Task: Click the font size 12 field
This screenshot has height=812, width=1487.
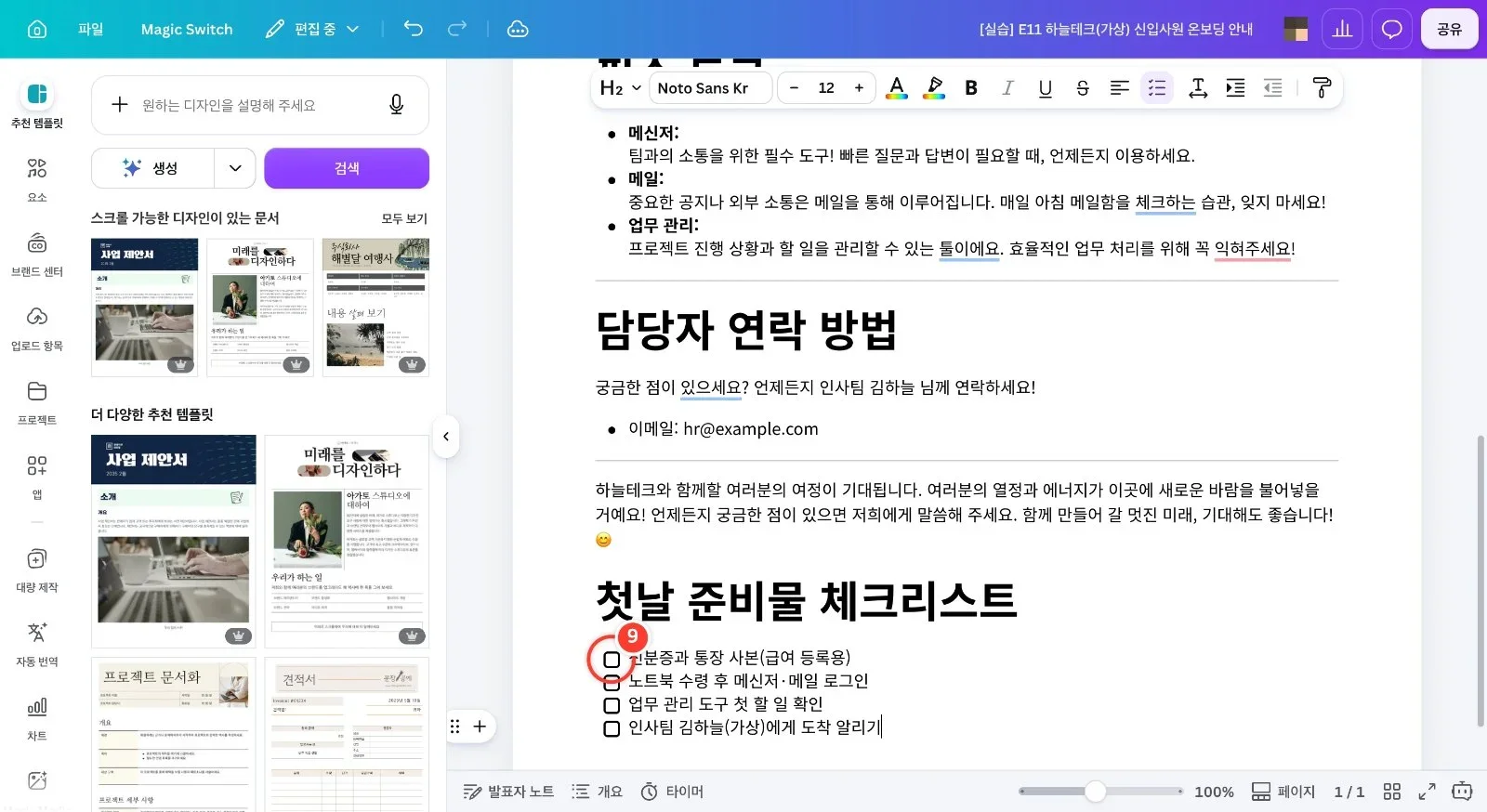Action: coord(826,88)
